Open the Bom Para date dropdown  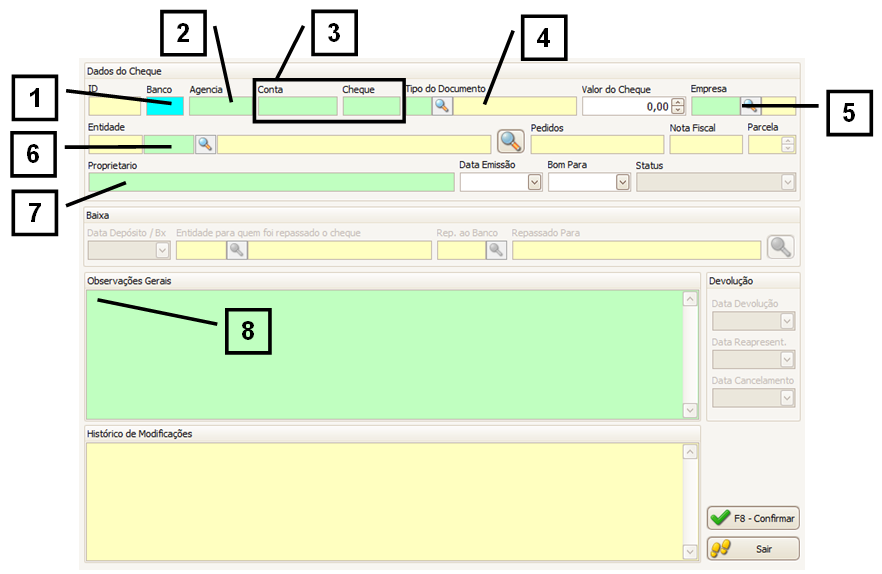pyautogui.click(x=623, y=182)
